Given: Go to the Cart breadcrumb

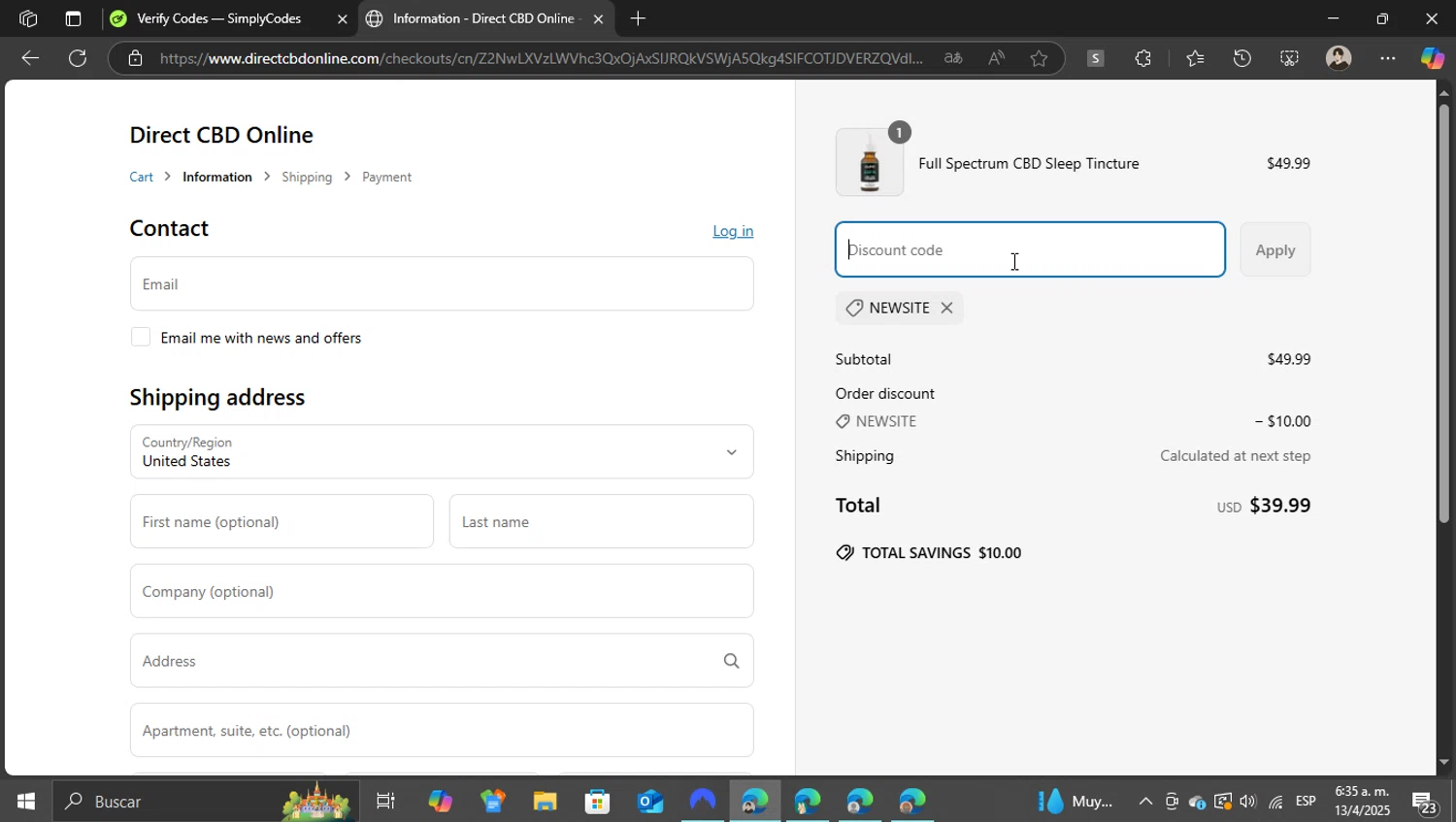Looking at the screenshot, I should pos(141,177).
